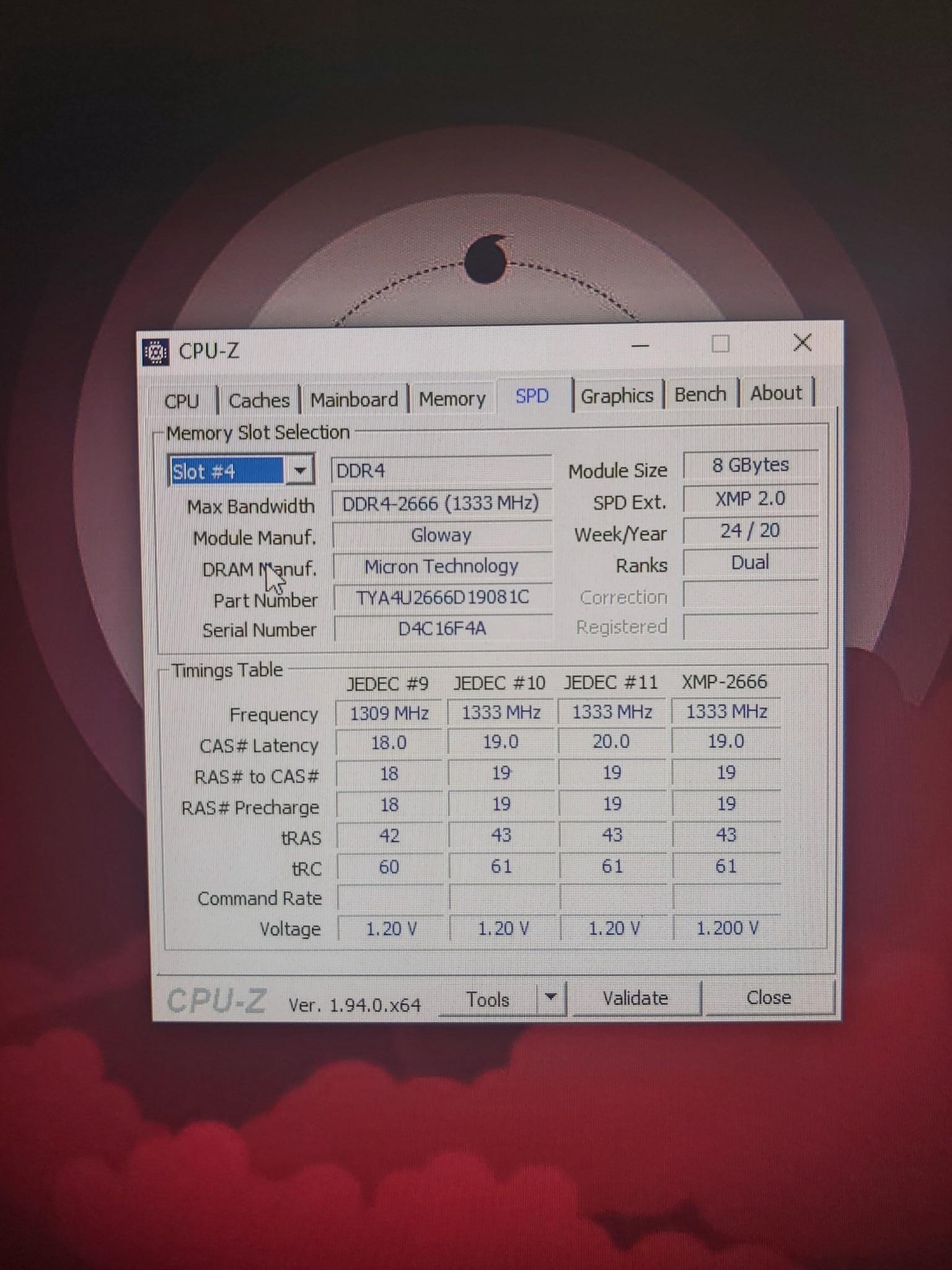Viewport: 952px width, 1270px height.
Task: Select part number TYA4U2666D19081C
Action: click(442, 597)
